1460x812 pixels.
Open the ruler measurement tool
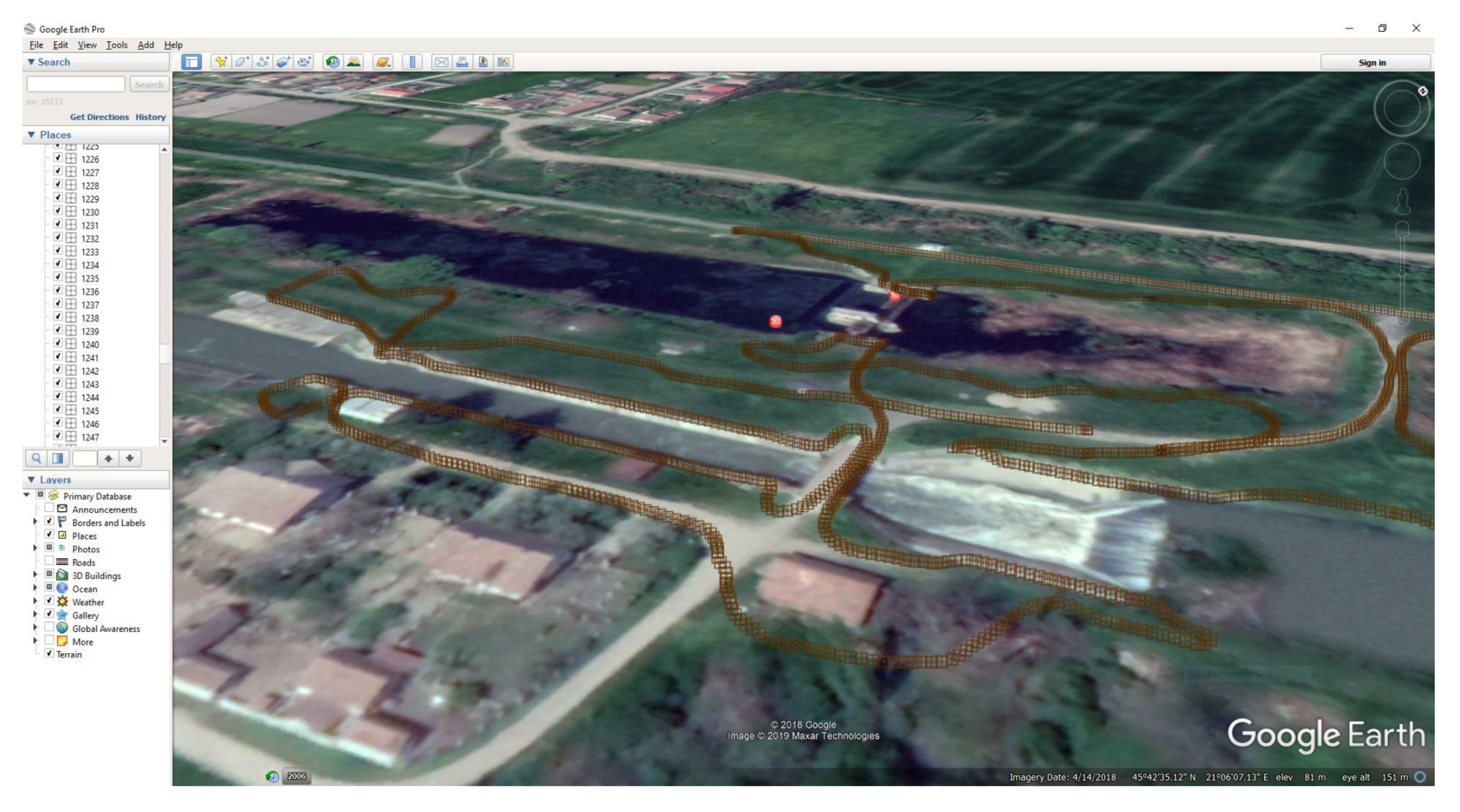click(412, 62)
